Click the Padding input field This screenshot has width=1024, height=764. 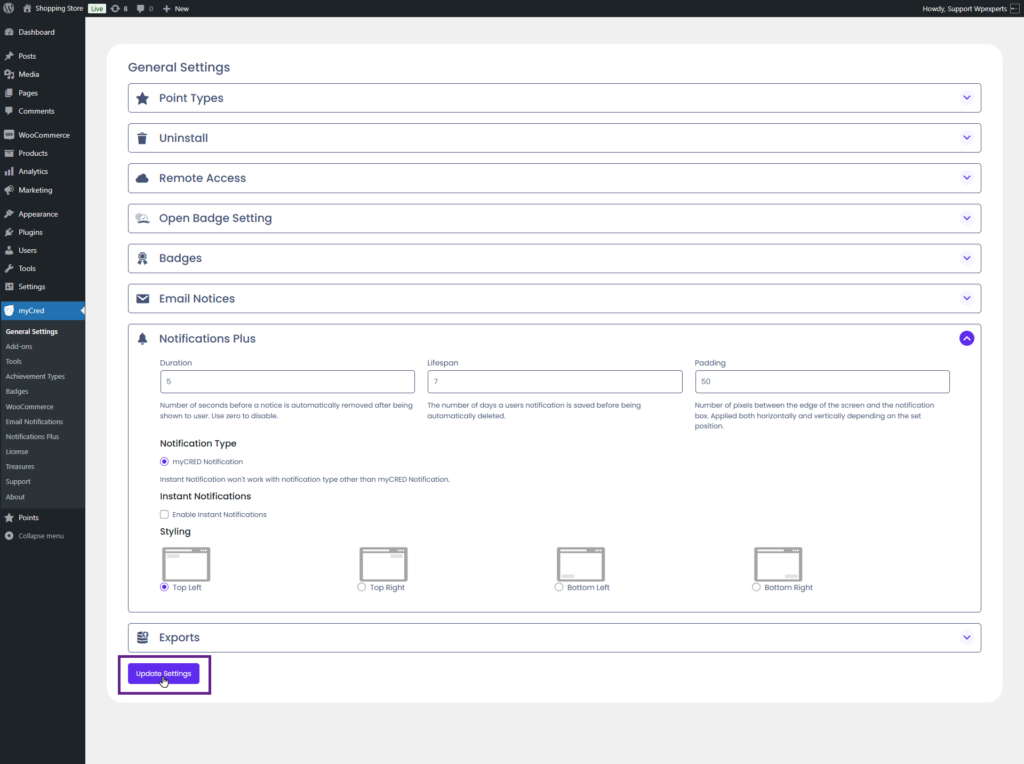(821, 381)
